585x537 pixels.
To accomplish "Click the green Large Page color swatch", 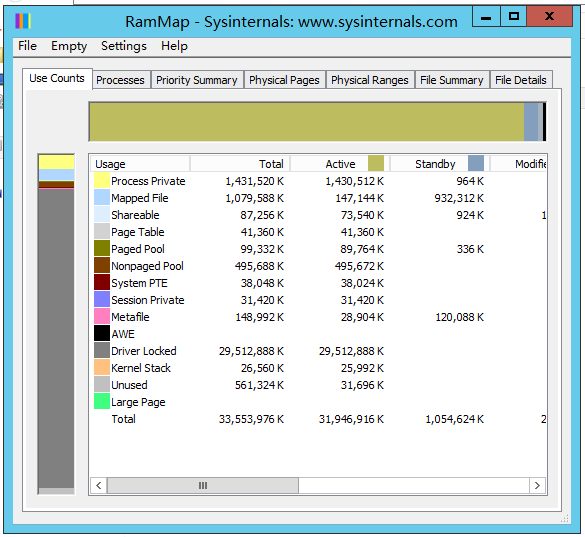I will pyautogui.click(x=101, y=402).
